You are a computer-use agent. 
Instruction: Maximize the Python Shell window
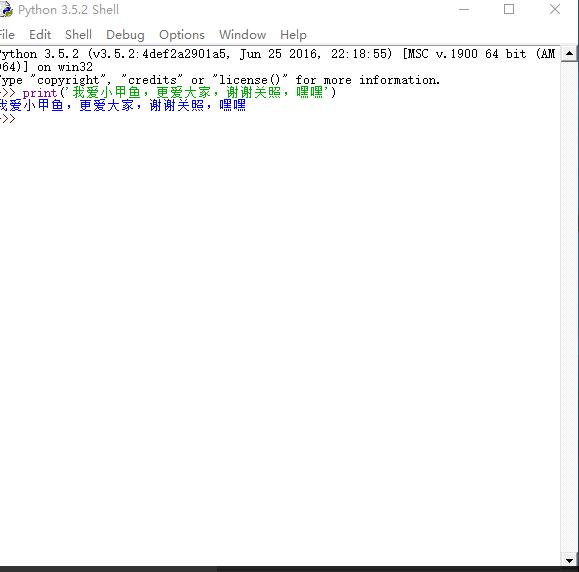click(x=509, y=10)
